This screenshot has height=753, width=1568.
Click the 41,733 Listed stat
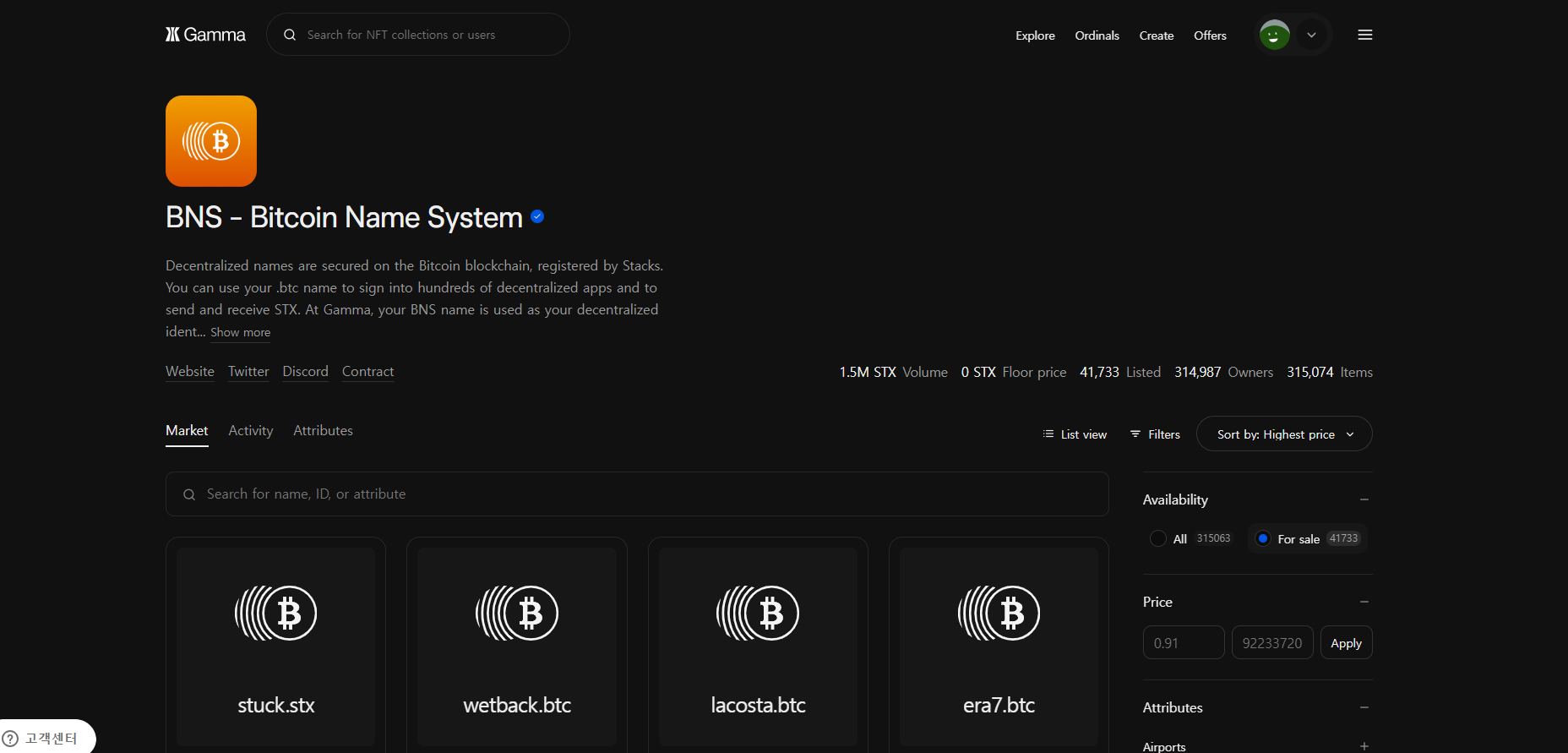[1120, 373]
